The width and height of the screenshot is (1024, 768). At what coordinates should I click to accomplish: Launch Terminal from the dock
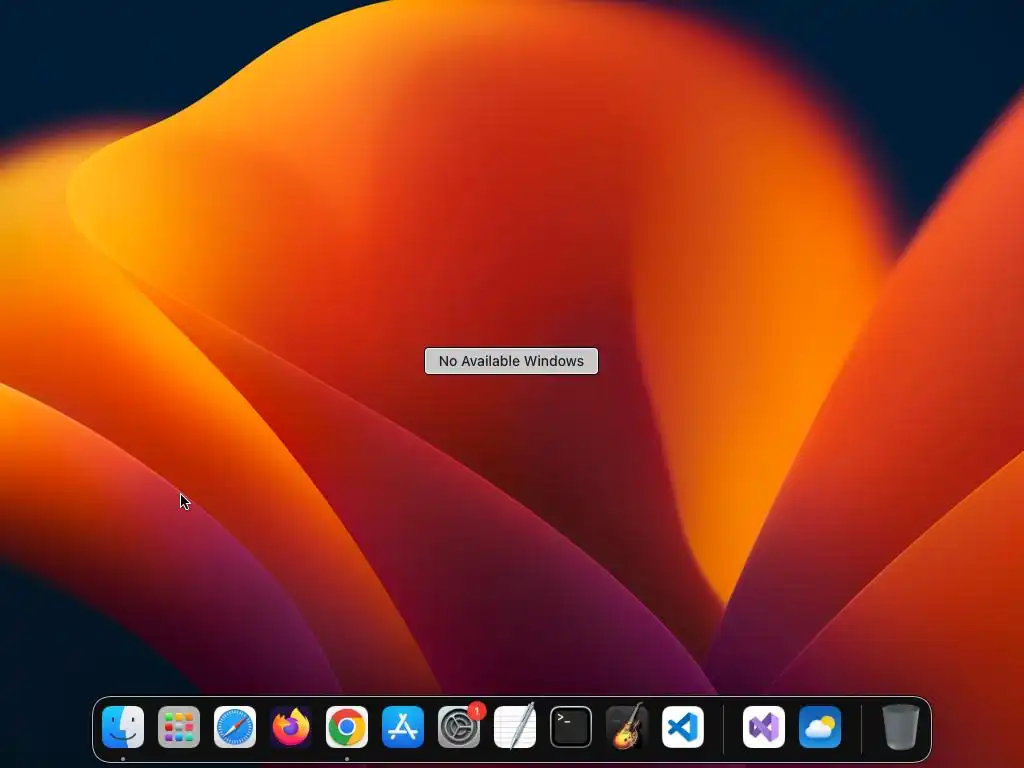571,727
